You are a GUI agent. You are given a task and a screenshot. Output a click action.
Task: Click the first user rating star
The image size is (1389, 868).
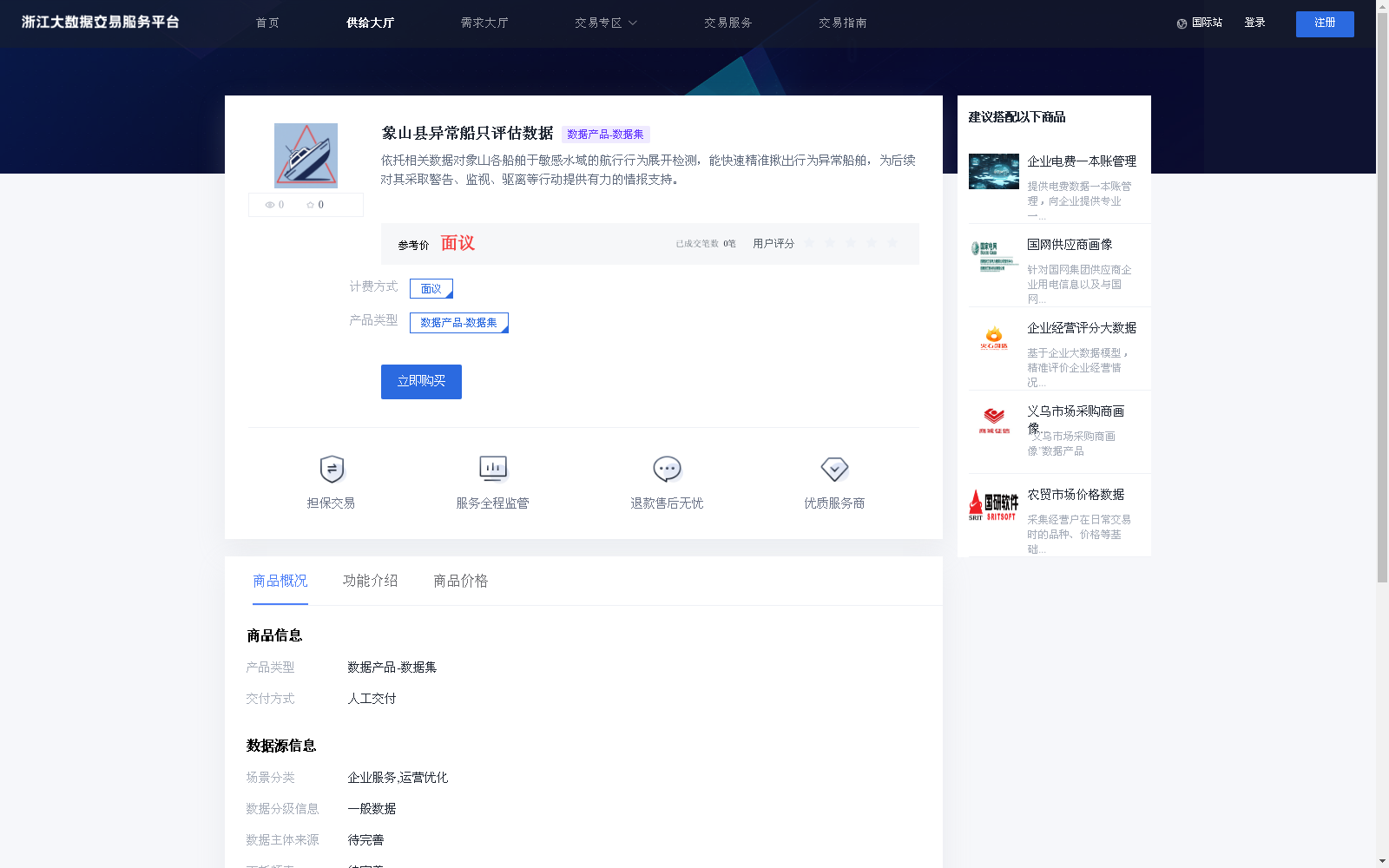pyautogui.click(x=809, y=243)
